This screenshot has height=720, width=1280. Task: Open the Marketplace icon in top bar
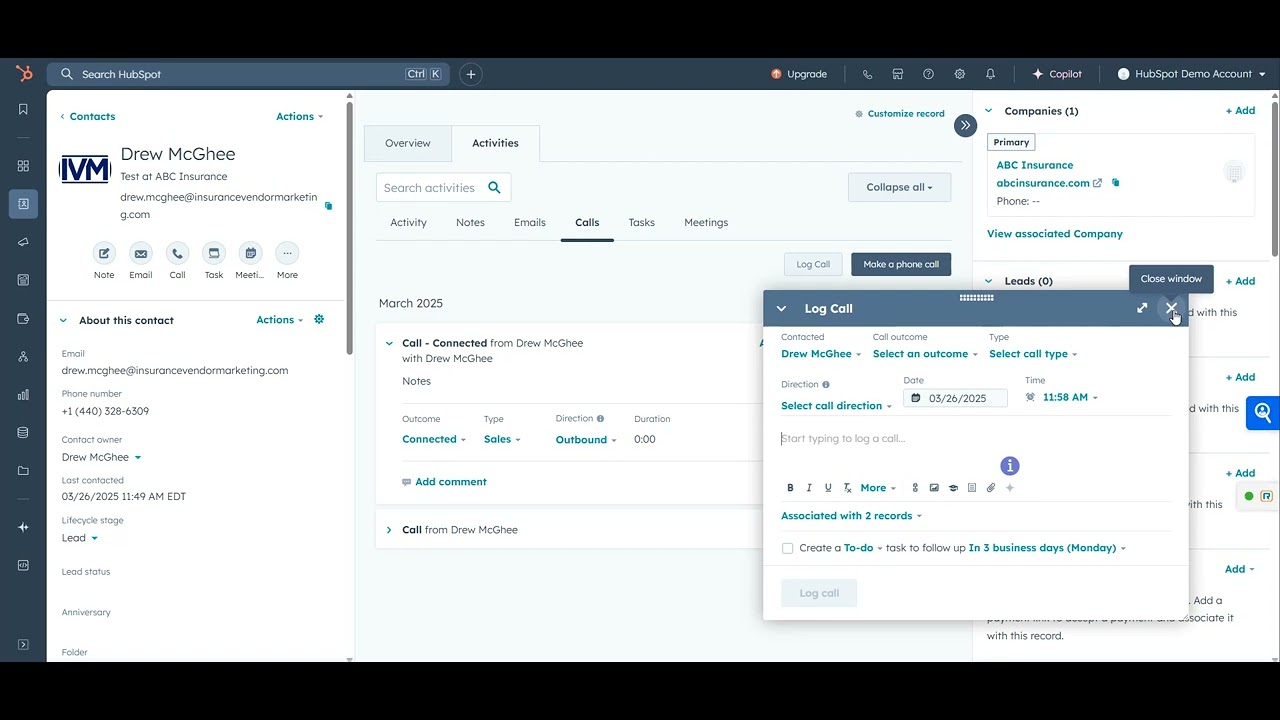tap(898, 74)
